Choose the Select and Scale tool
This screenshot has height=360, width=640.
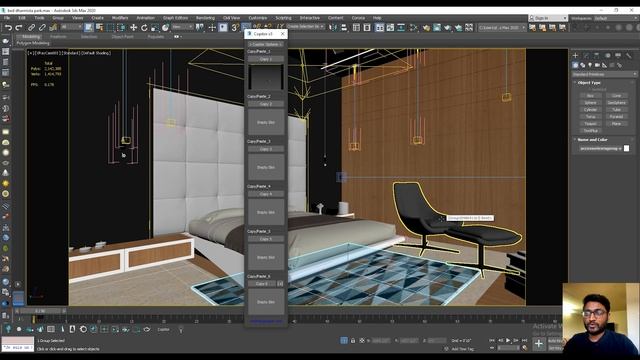tap(155, 27)
